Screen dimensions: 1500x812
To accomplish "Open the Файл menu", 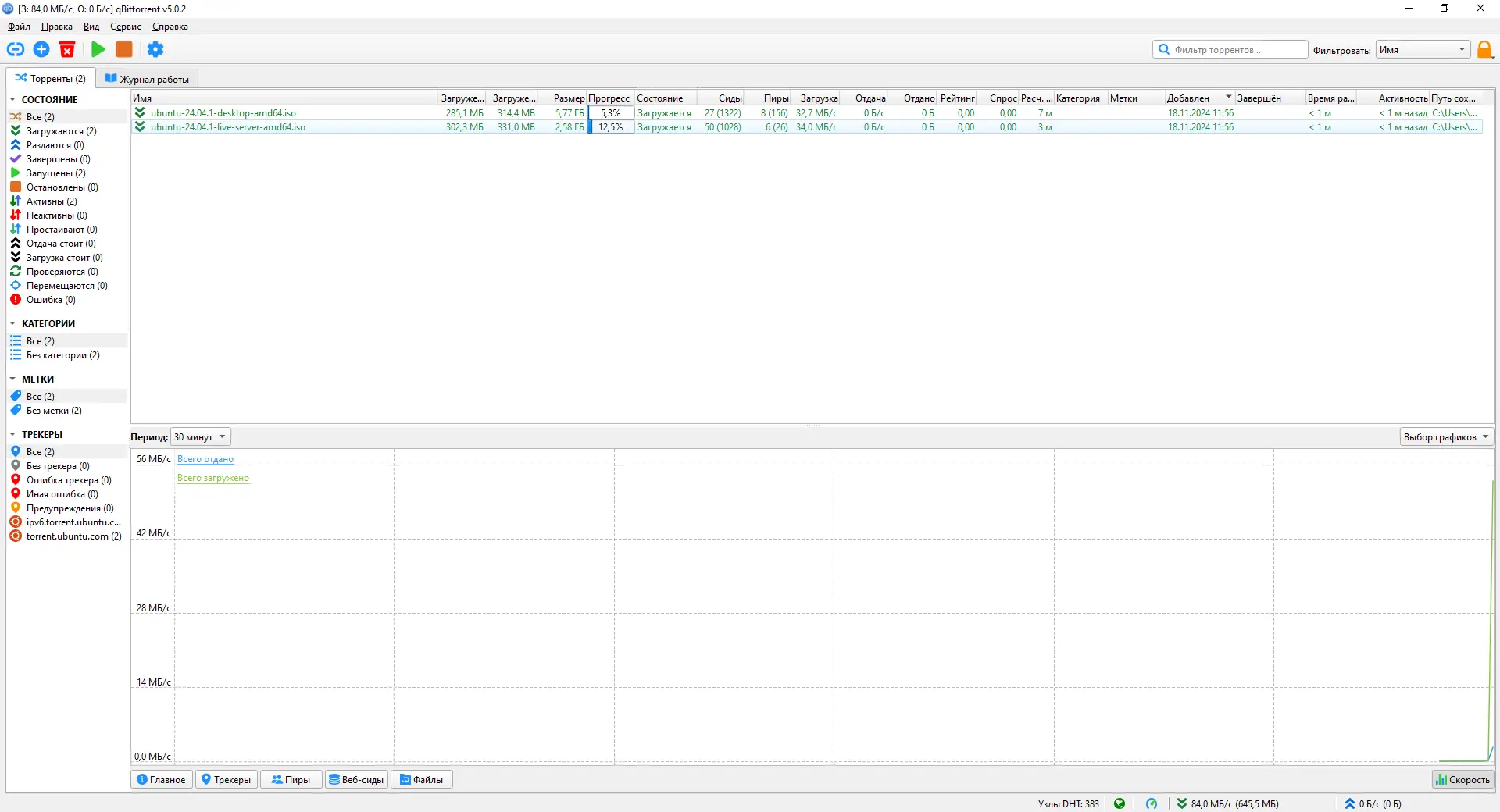I will tap(19, 27).
